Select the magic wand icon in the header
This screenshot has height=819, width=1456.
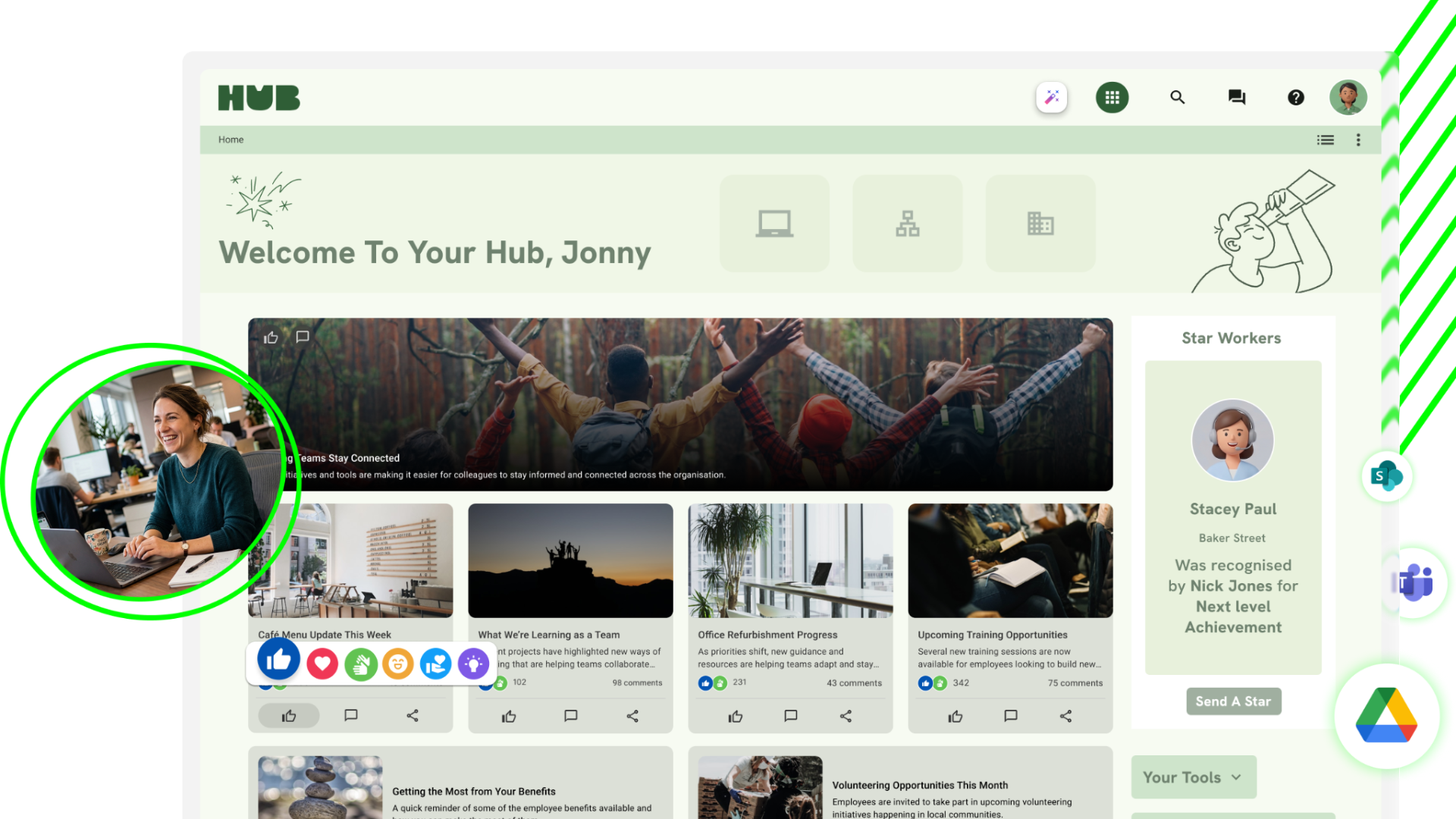tap(1051, 96)
